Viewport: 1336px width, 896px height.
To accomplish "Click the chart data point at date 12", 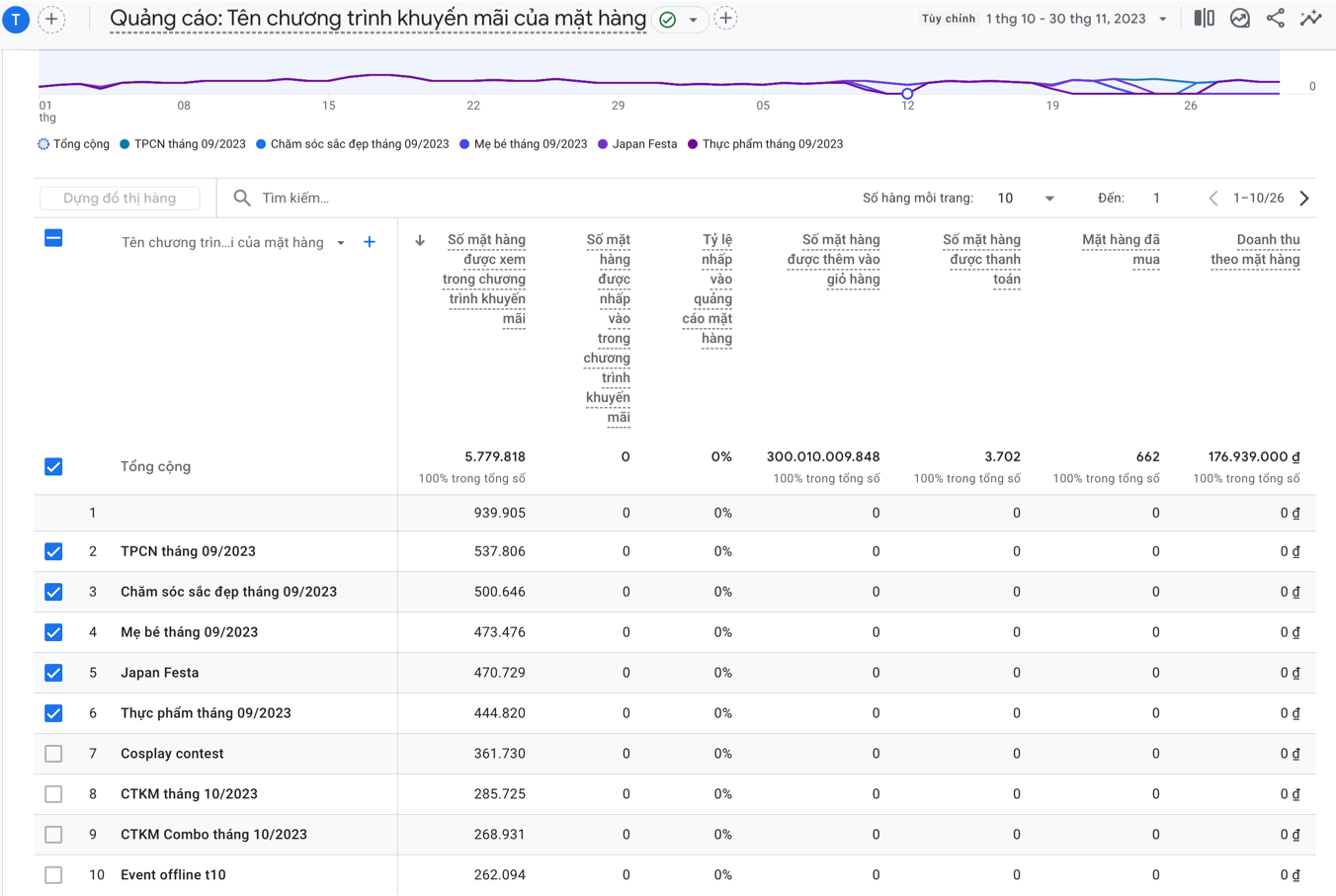I will click(907, 94).
